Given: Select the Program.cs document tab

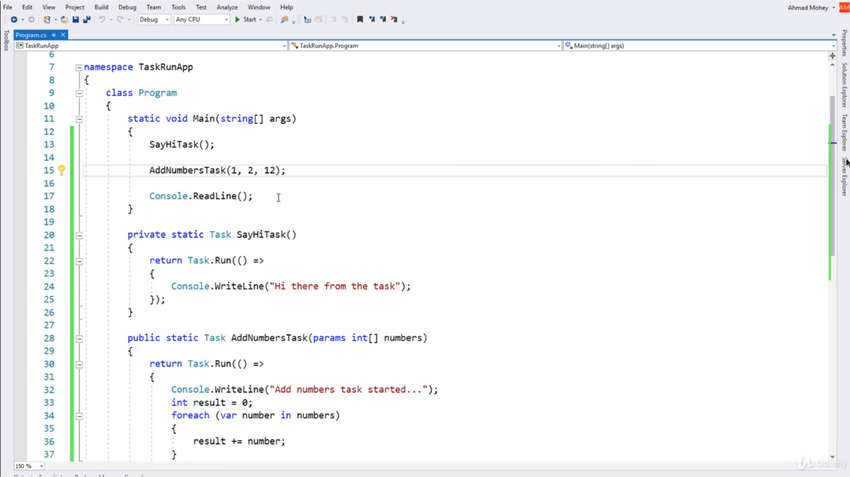Looking at the screenshot, I should [31, 35].
